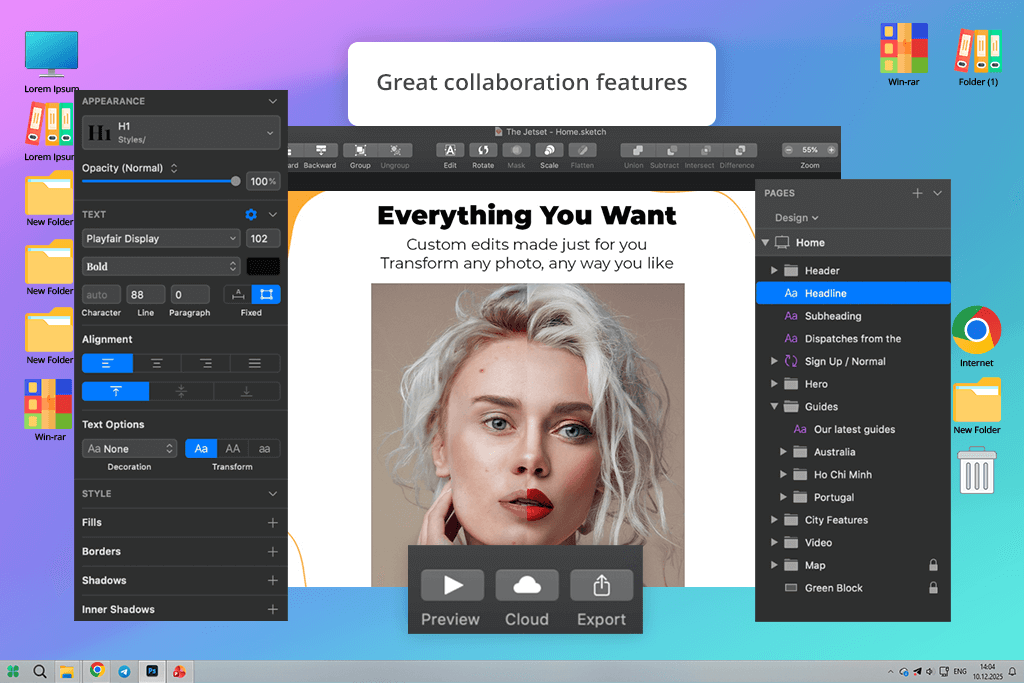Select the Headline text layer
Viewport: 1024px width, 683px height.
tap(853, 293)
